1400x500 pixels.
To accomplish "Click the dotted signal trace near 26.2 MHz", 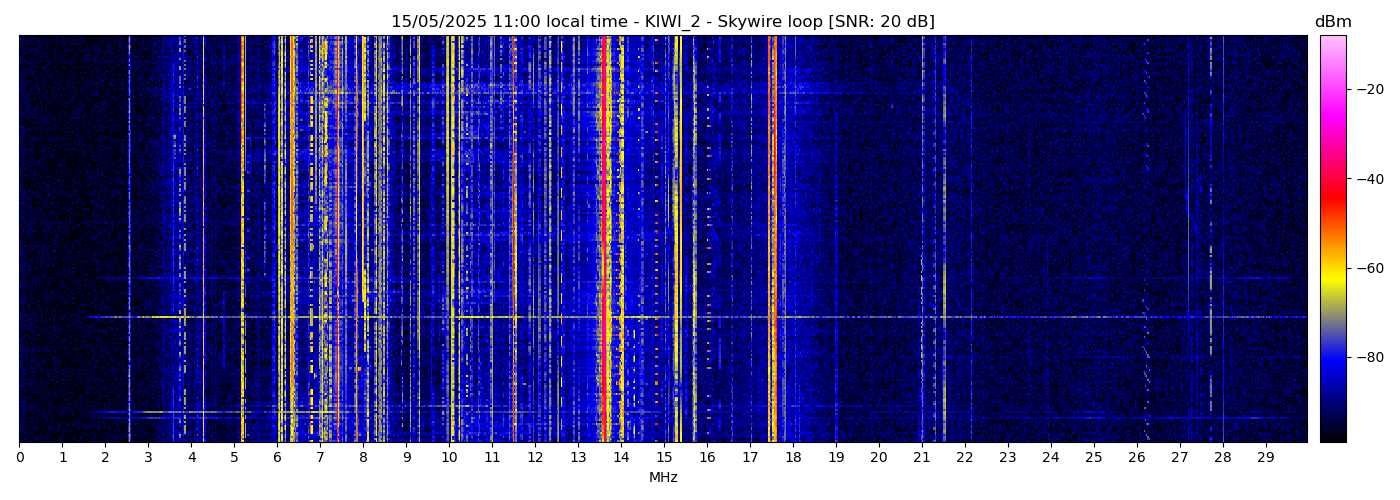I will click(1146, 240).
